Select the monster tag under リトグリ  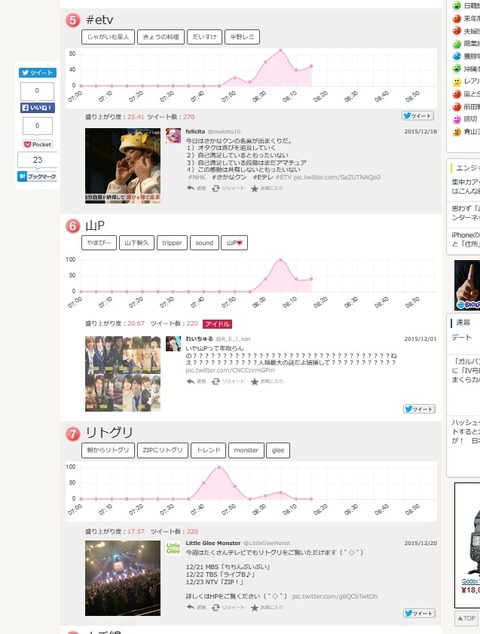246,450
